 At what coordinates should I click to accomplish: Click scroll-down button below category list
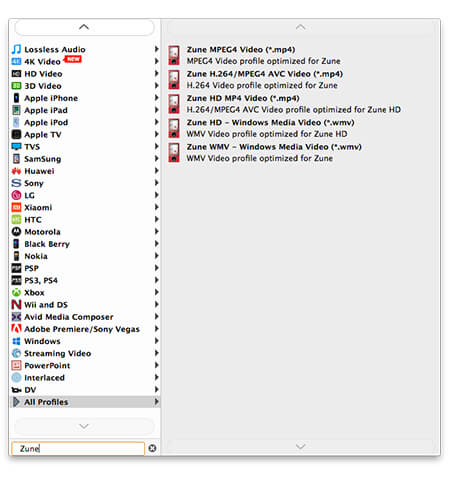84,426
